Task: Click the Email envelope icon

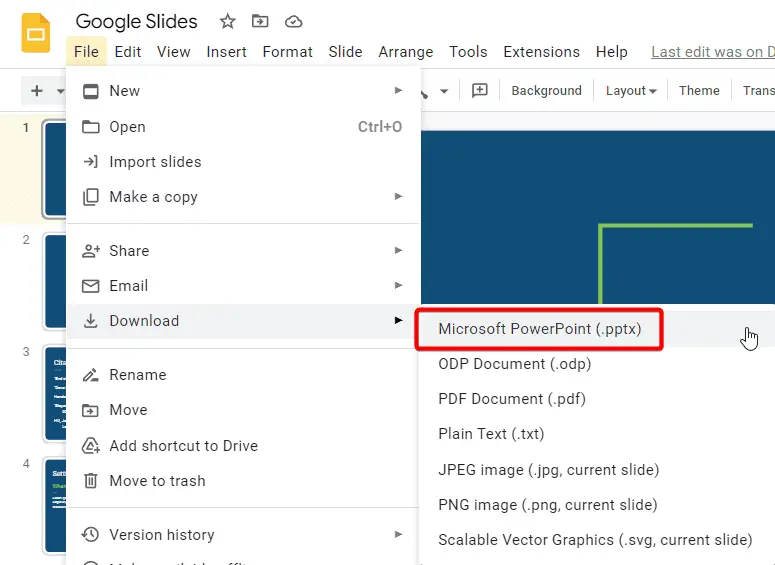Action: tap(90, 286)
